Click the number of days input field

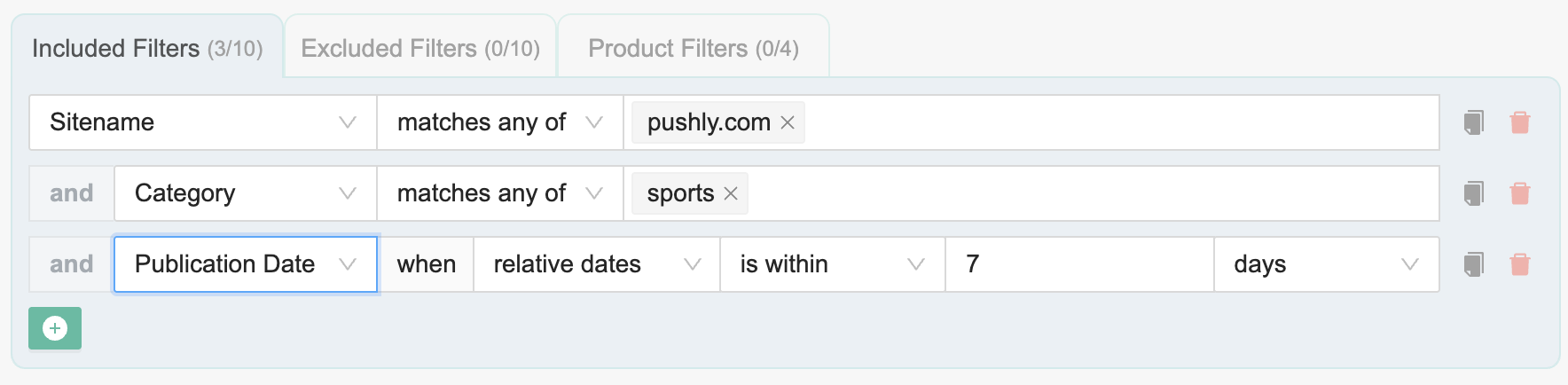pos(1078,264)
